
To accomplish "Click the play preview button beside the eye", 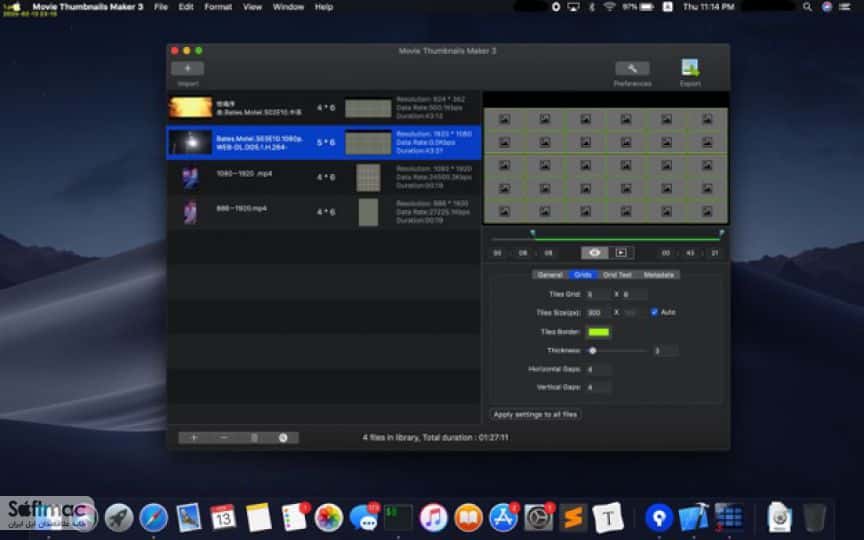I will [621, 252].
